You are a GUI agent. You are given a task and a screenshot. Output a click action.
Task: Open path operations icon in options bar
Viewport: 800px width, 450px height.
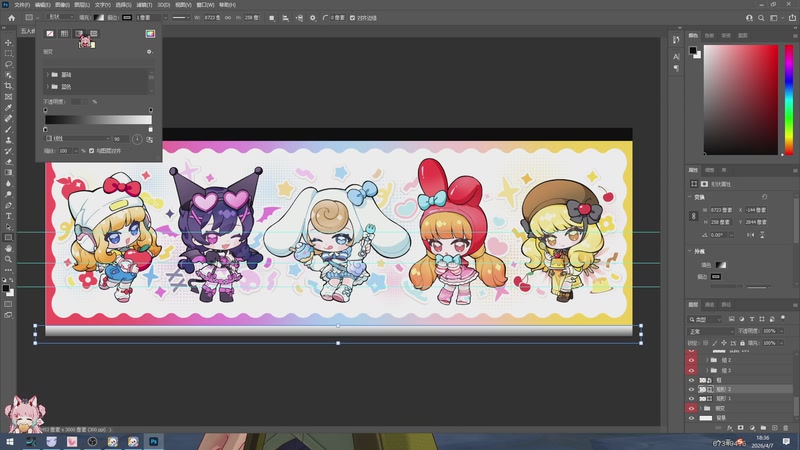click(272, 18)
